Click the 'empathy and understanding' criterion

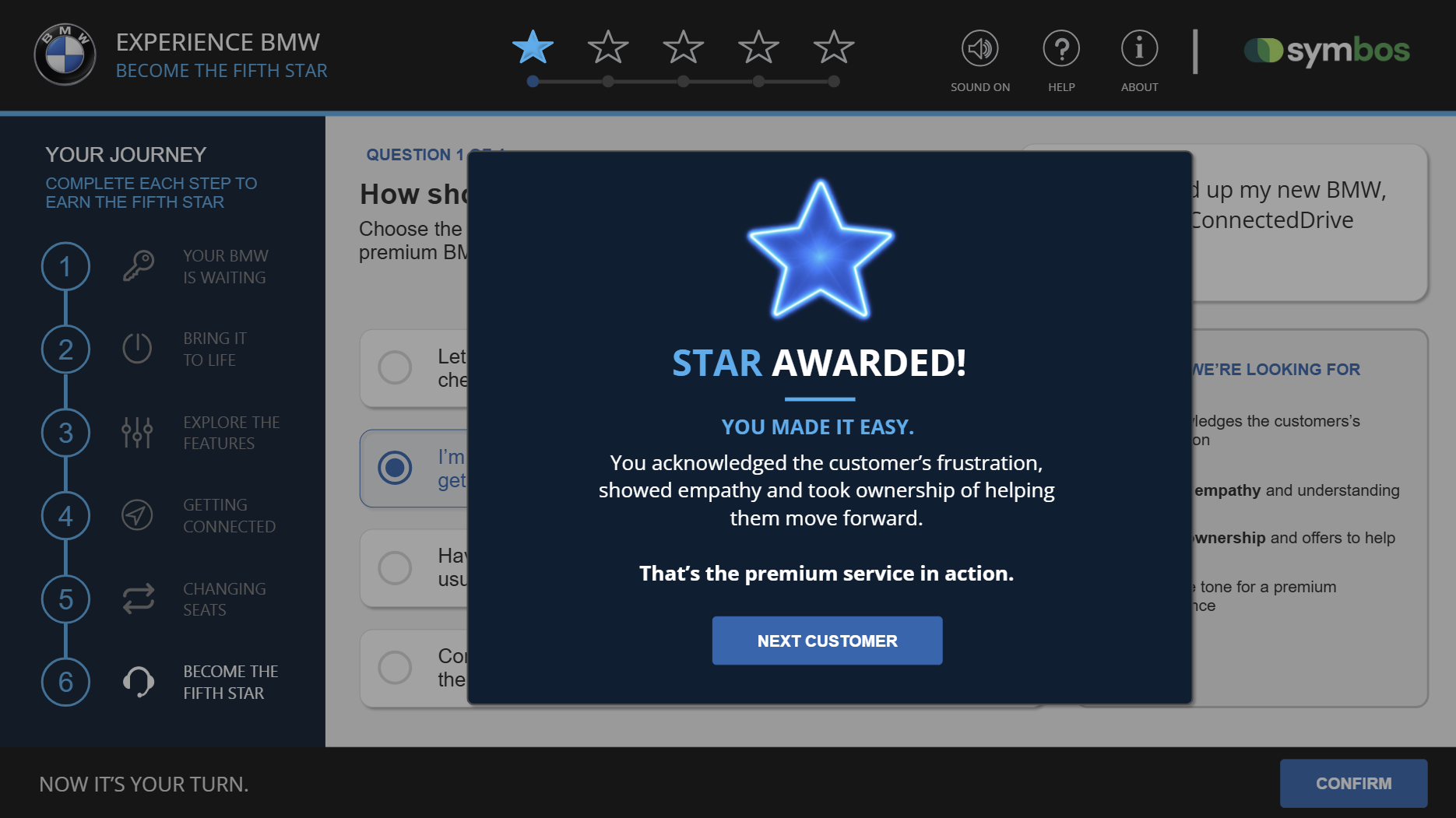click(x=1297, y=490)
